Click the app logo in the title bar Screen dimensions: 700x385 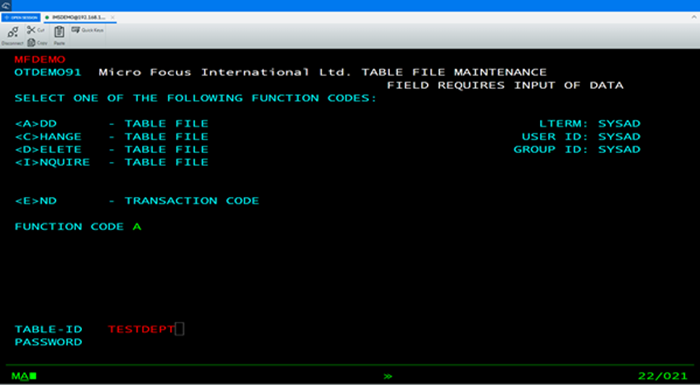[x=6, y=5]
